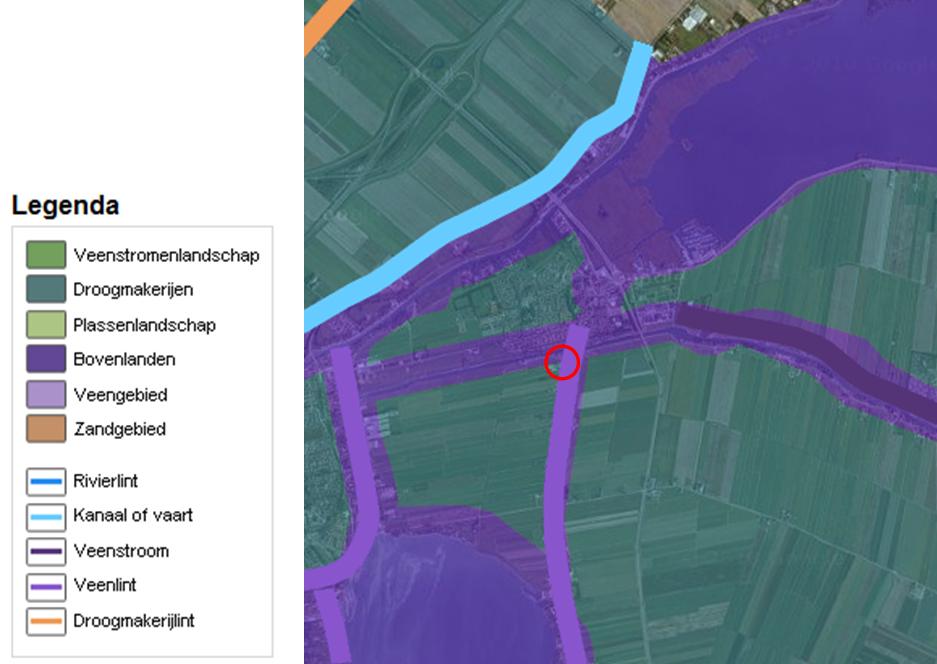Screen dimensions: 937x664
Task: Click the text 'Zandgebied'
Action: coord(120,429)
